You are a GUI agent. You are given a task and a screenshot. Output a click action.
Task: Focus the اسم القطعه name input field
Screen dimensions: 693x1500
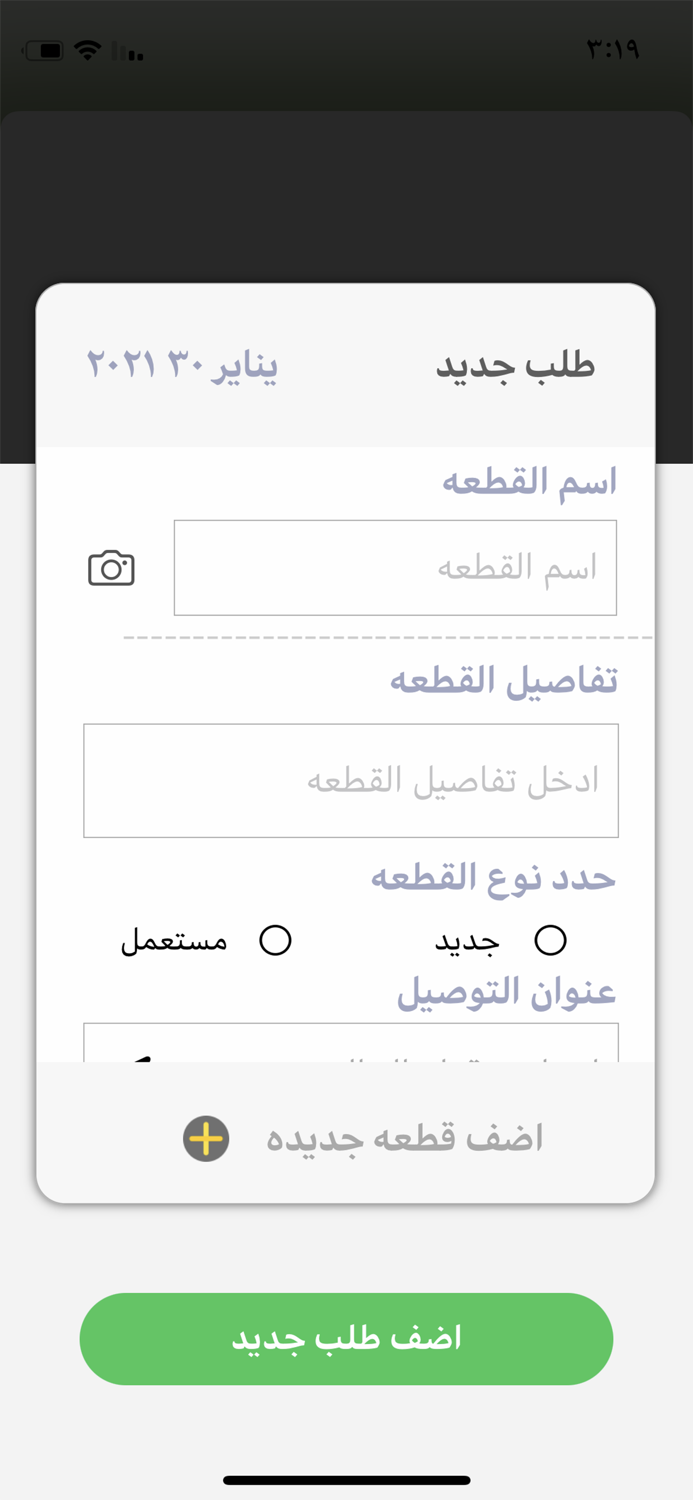coord(396,567)
